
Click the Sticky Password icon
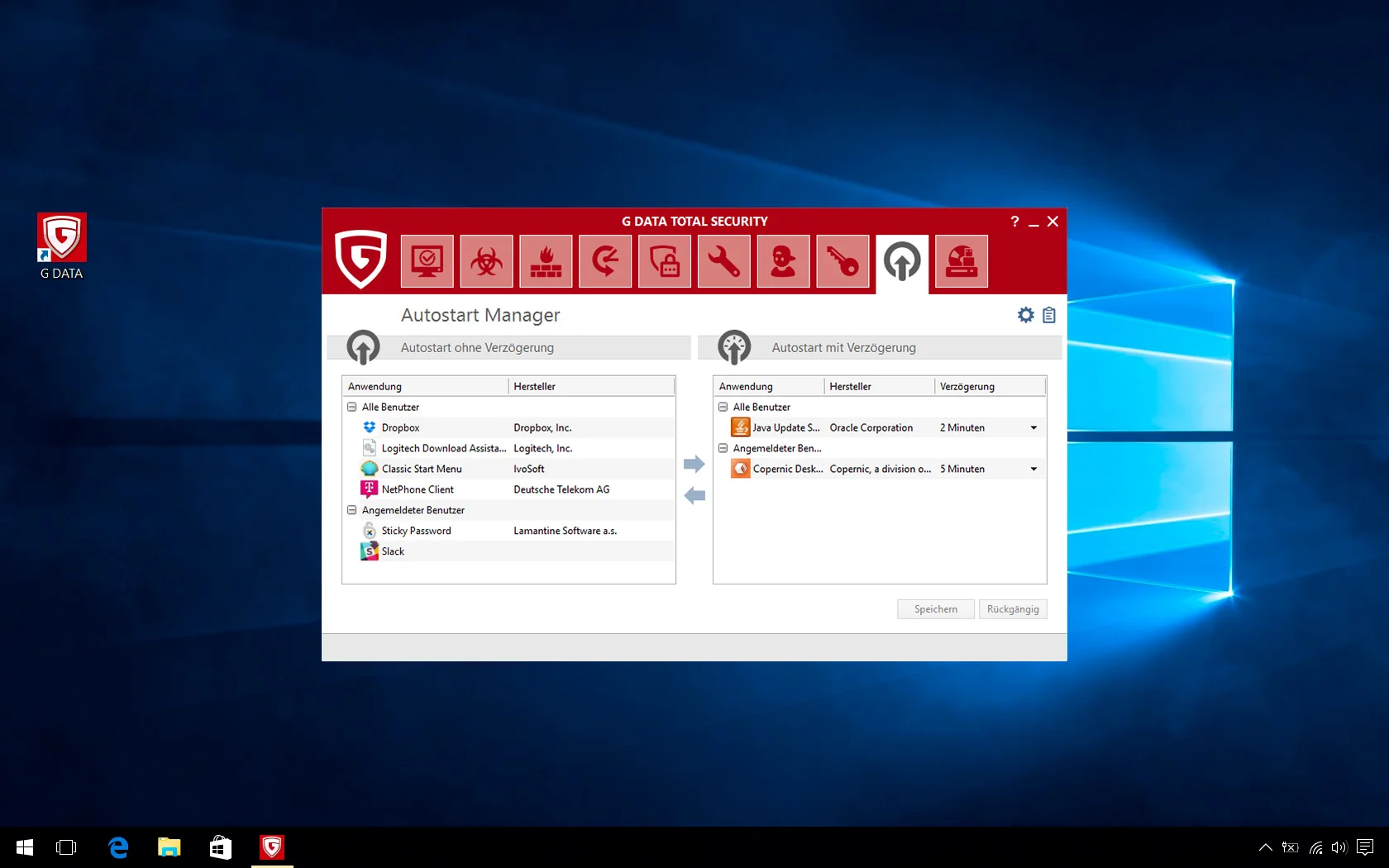pos(370,531)
